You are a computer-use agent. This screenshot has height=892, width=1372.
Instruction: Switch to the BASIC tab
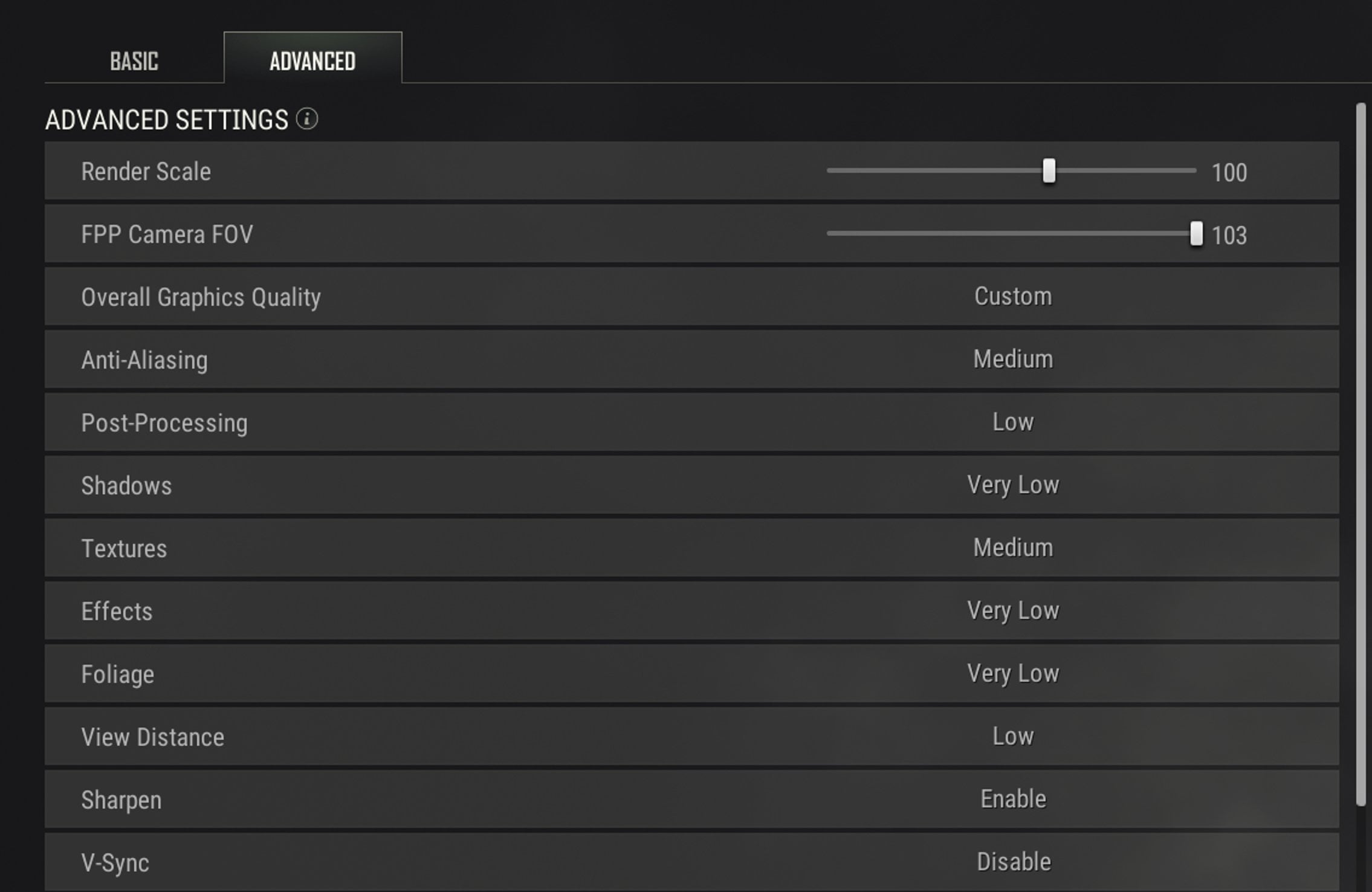[x=134, y=60]
